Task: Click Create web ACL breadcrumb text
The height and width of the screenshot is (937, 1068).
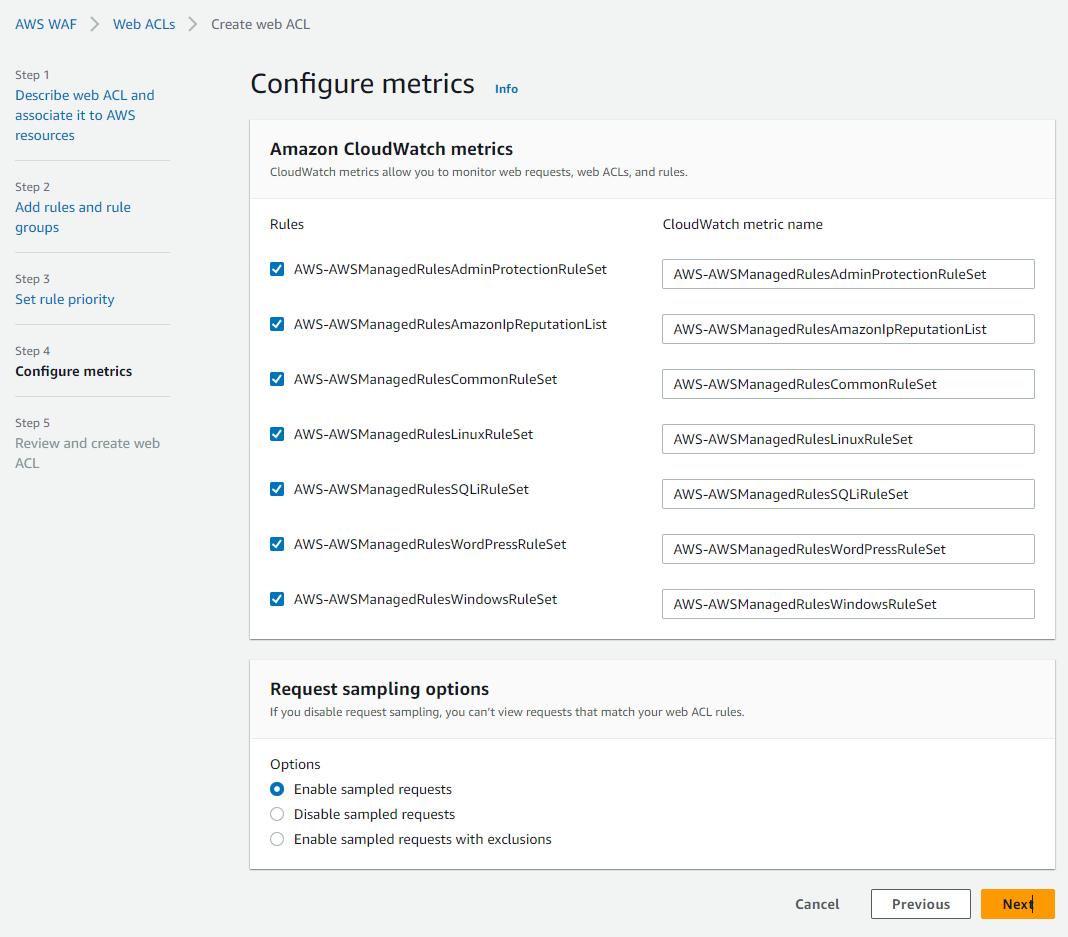Action: pyautogui.click(x=260, y=25)
